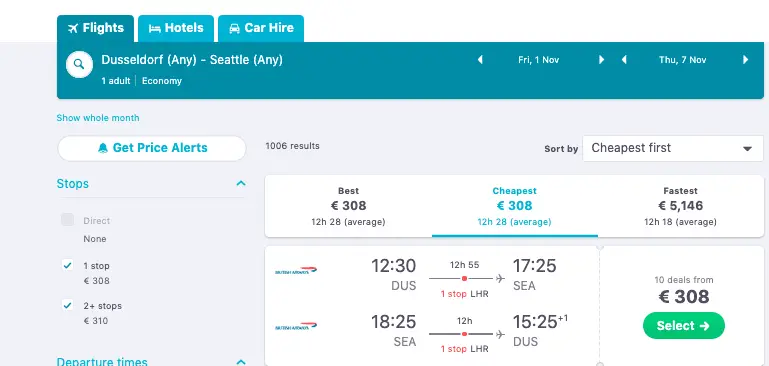Click the magnifying glass search icon
The width and height of the screenshot is (769, 366).
click(79, 64)
